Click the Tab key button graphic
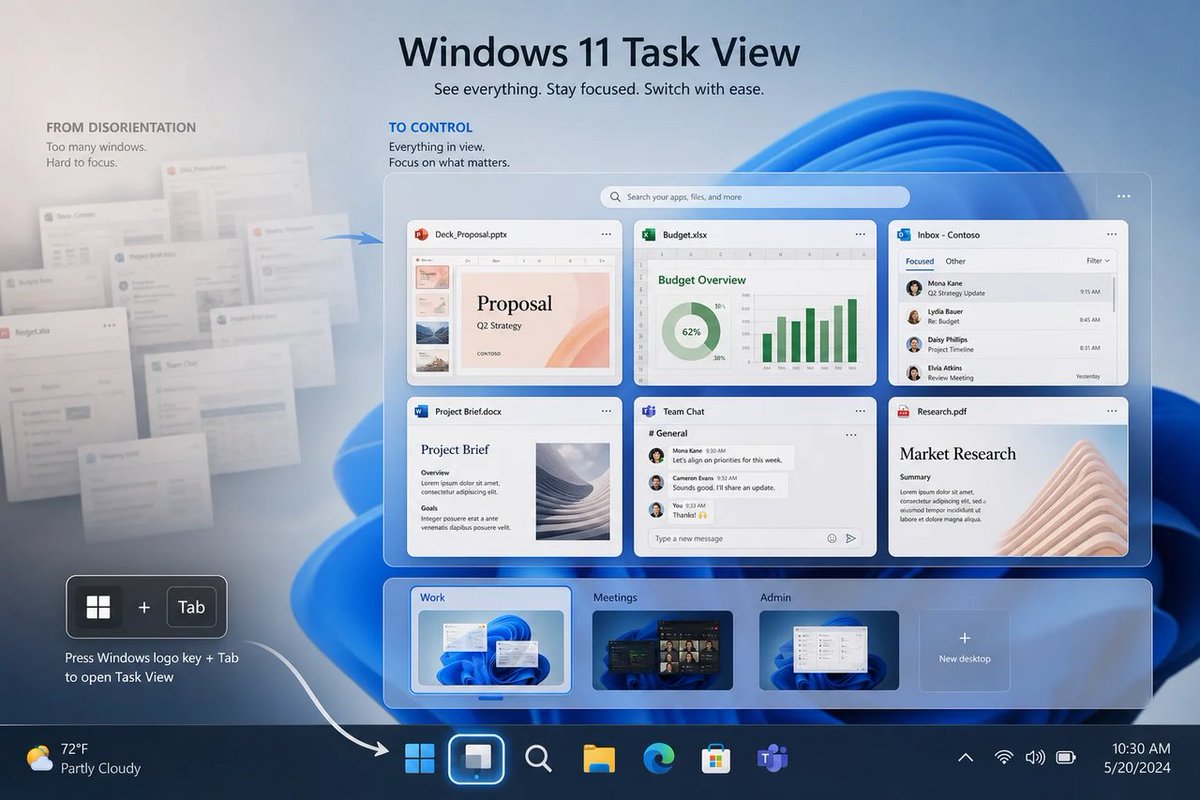Image resolution: width=1200 pixels, height=800 pixels. [x=191, y=607]
